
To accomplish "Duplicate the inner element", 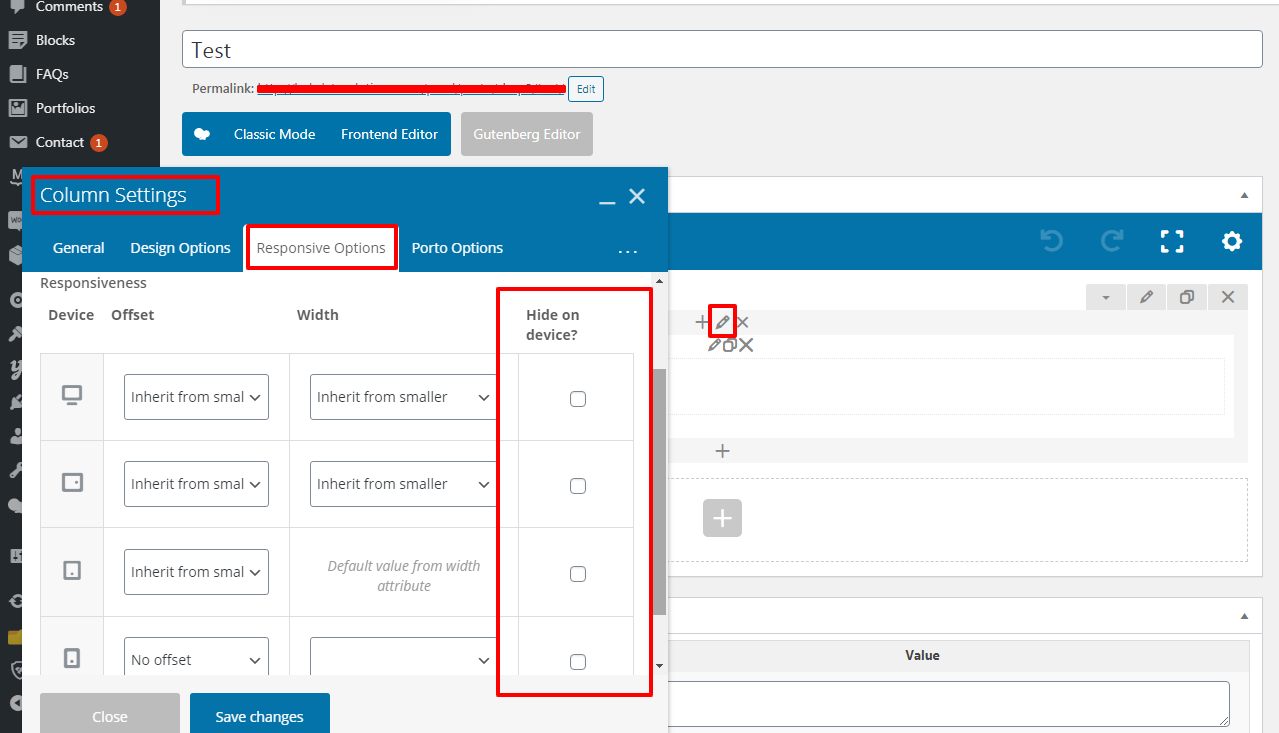I will 729,345.
